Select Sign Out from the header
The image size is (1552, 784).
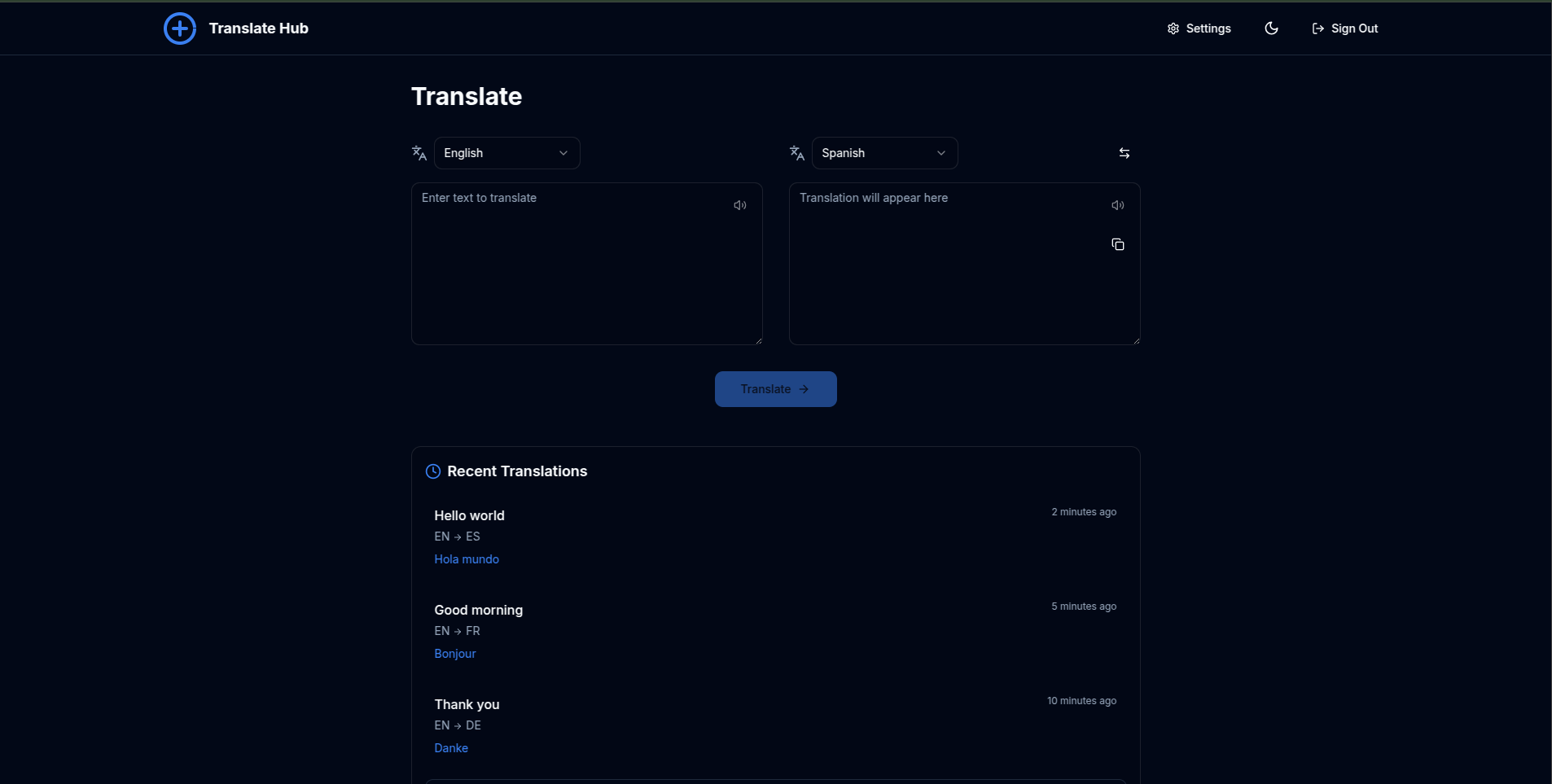click(1354, 28)
